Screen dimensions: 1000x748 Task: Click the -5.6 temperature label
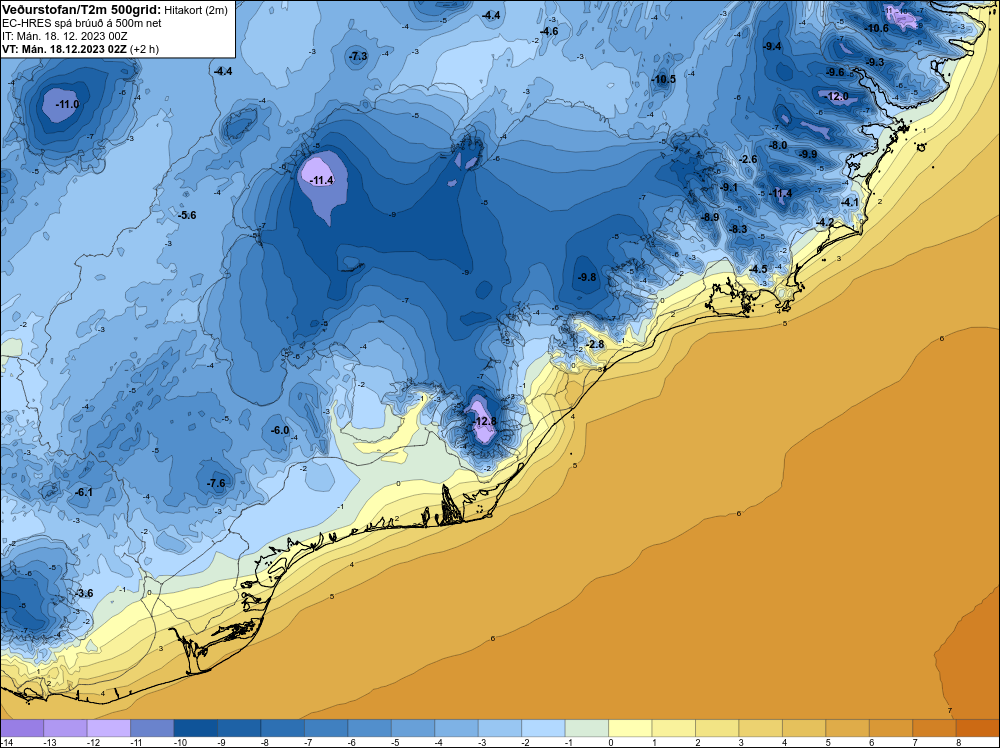pyautogui.click(x=187, y=215)
